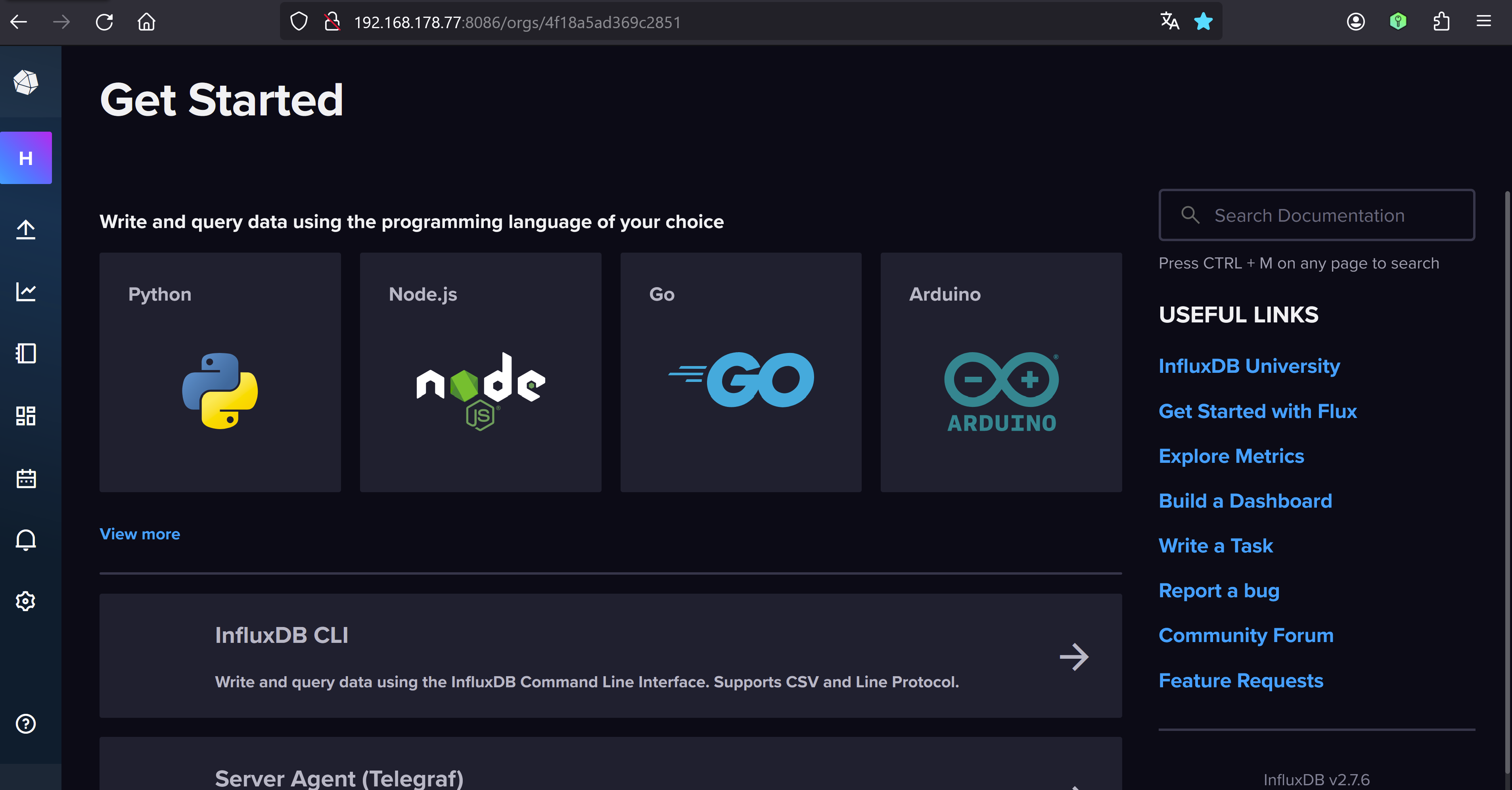Open Settings gear icon in sidebar
Image resolution: width=1512 pixels, height=790 pixels.
[x=26, y=601]
